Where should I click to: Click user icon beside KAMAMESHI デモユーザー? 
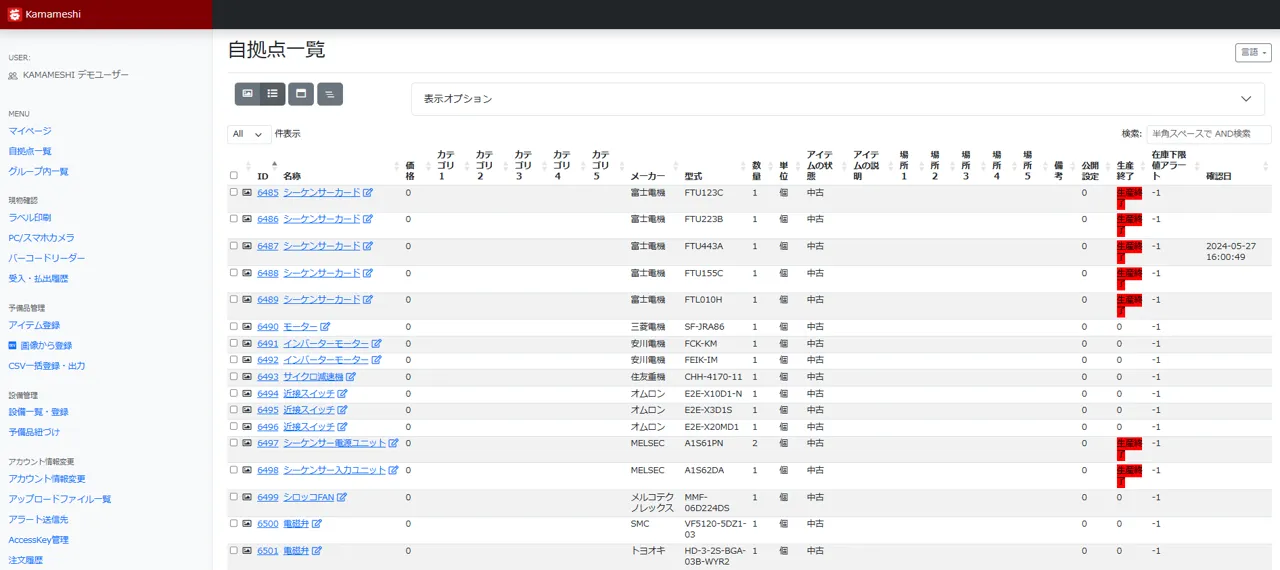(13, 75)
